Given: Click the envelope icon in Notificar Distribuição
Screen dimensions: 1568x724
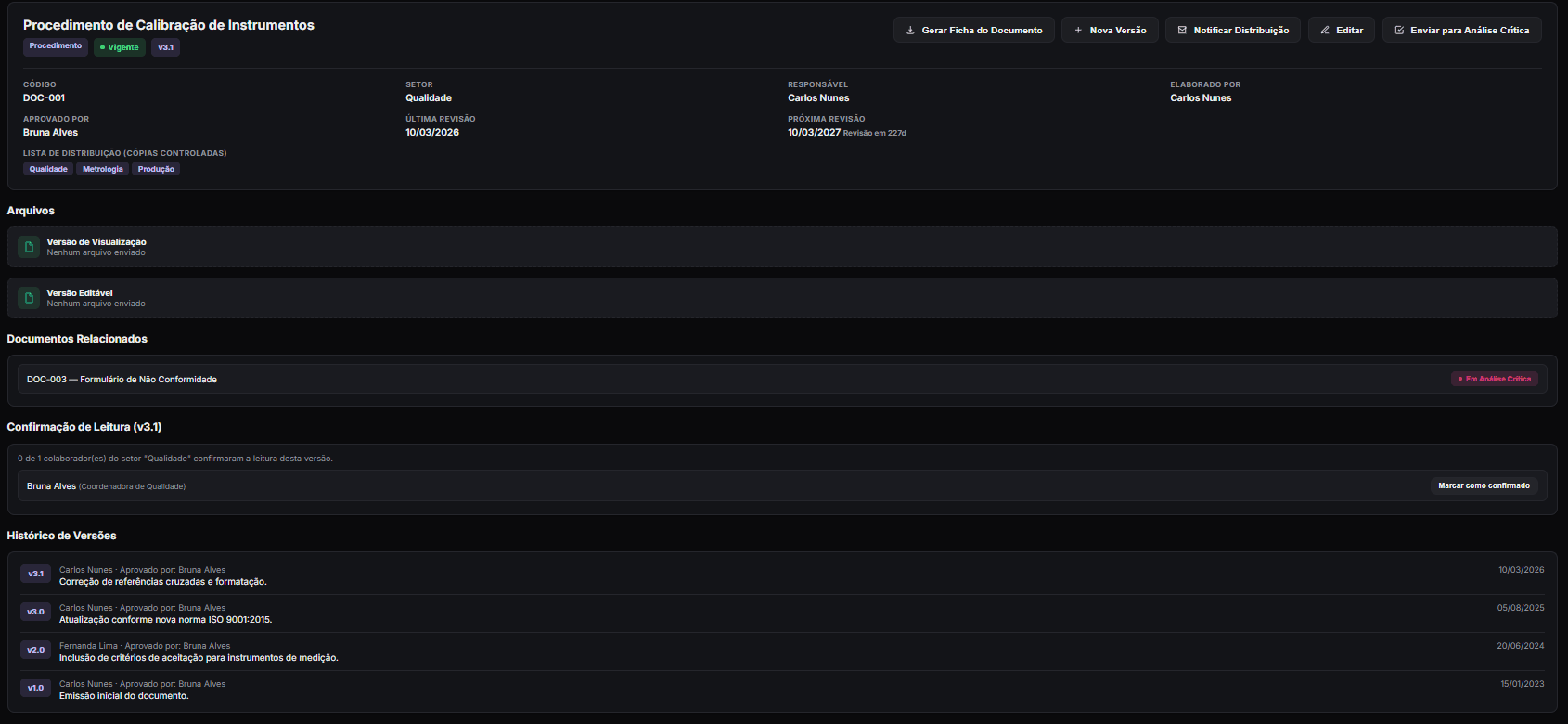Looking at the screenshot, I should pyautogui.click(x=1182, y=31).
